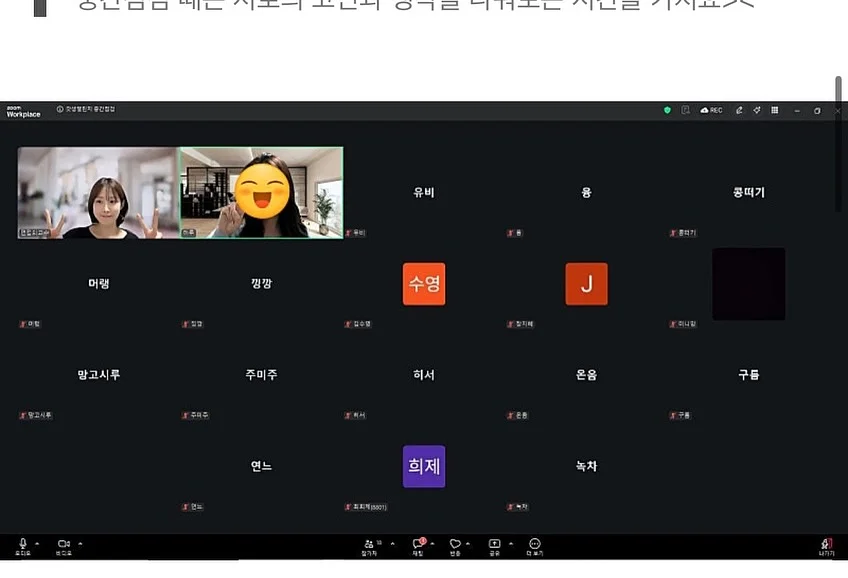Expand video options arrow beside camera

point(80,543)
